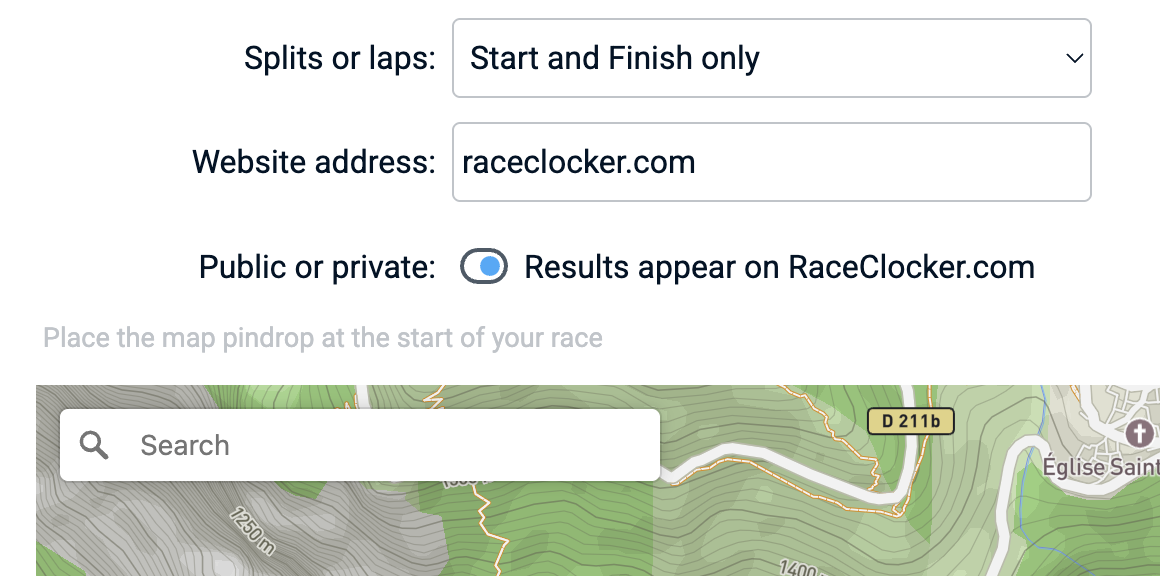The height and width of the screenshot is (576, 1160).
Task: Click the magnifying glass search icon
Action: pos(94,445)
